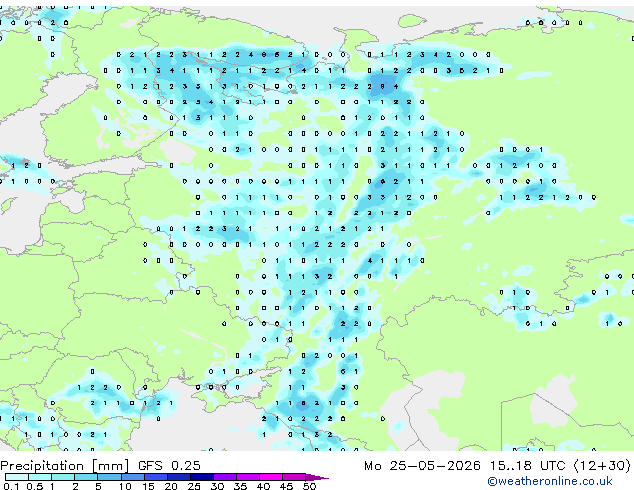Click the 5–10 mm legend swatch
This screenshot has width=634, height=490.
[109, 477]
